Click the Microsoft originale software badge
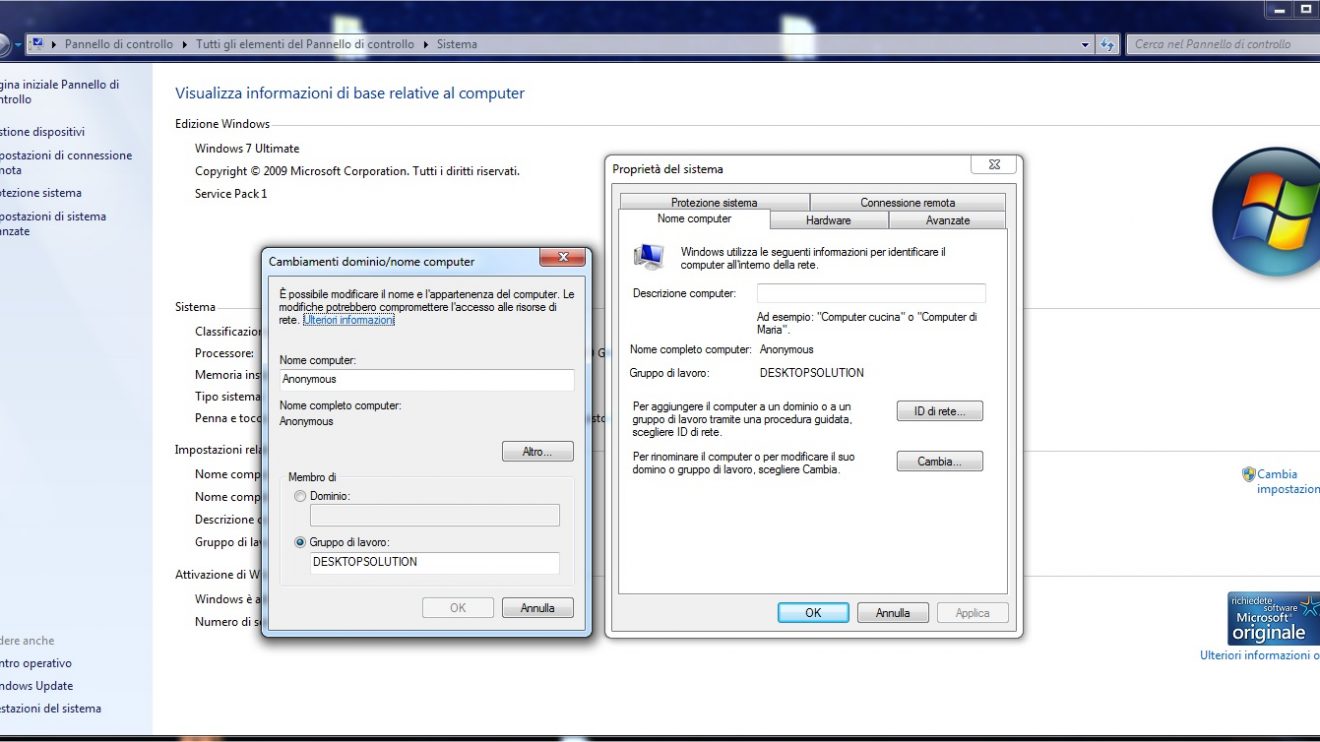The width and height of the screenshot is (1320, 742). pos(1273,619)
